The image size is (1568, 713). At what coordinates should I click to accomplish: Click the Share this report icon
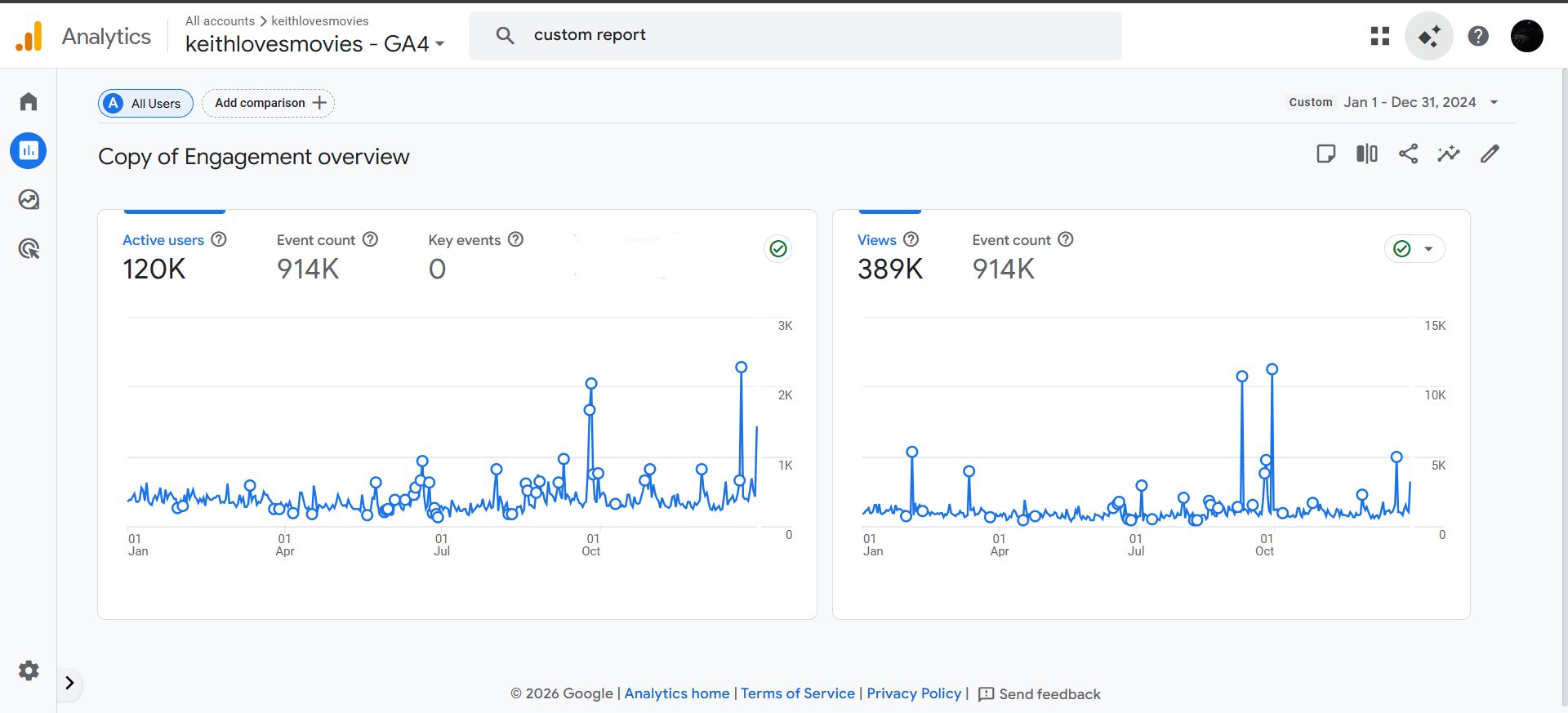[1408, 154]
